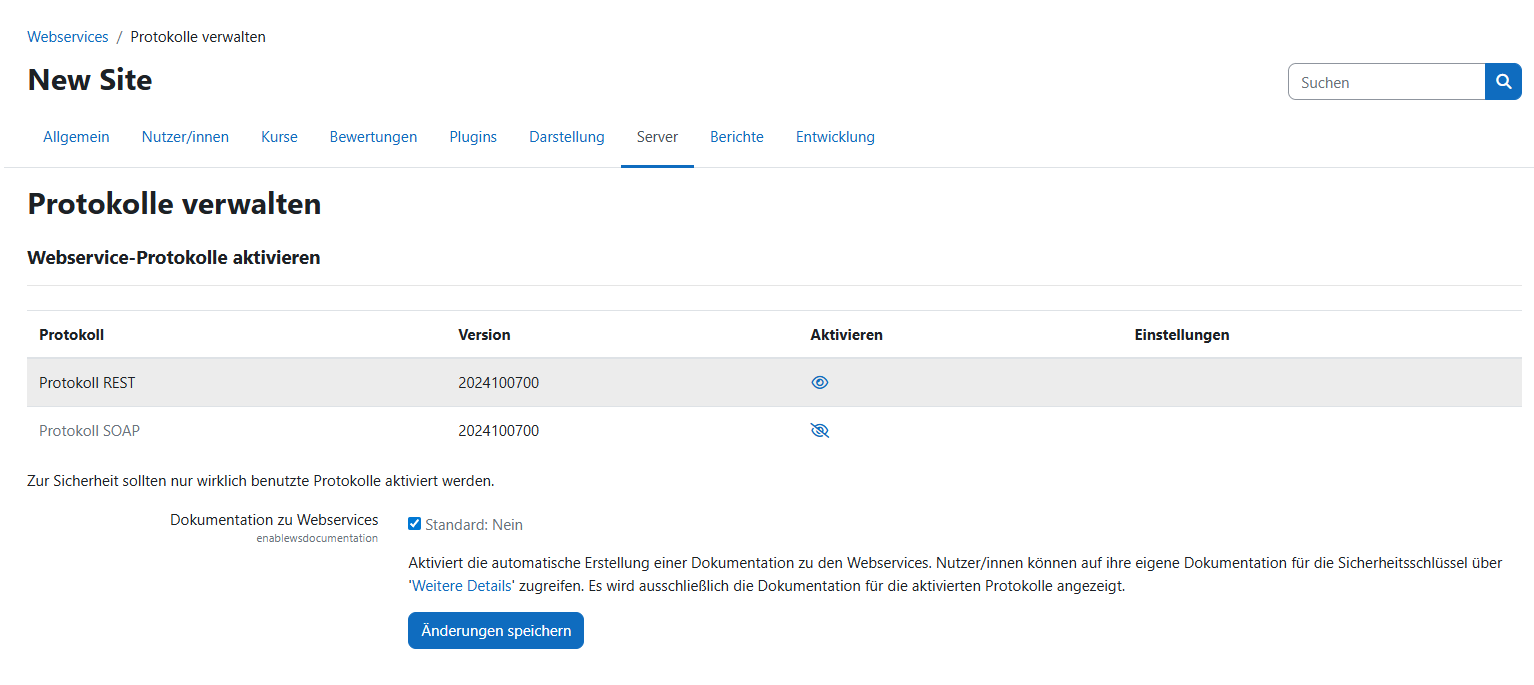
Task: Focus the Suchen search field
Action: point(1386,82)
